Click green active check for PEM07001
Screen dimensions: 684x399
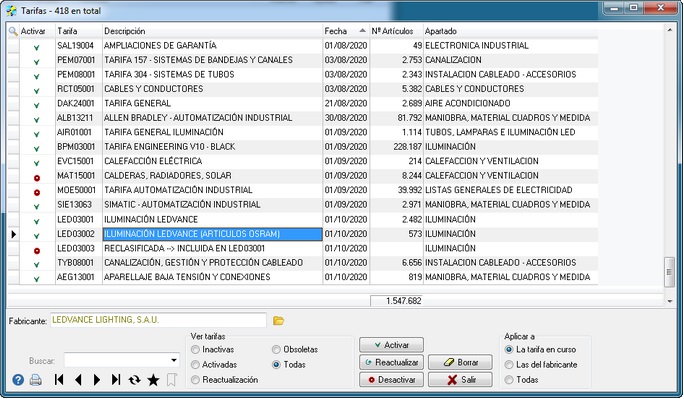click(37, 62)
